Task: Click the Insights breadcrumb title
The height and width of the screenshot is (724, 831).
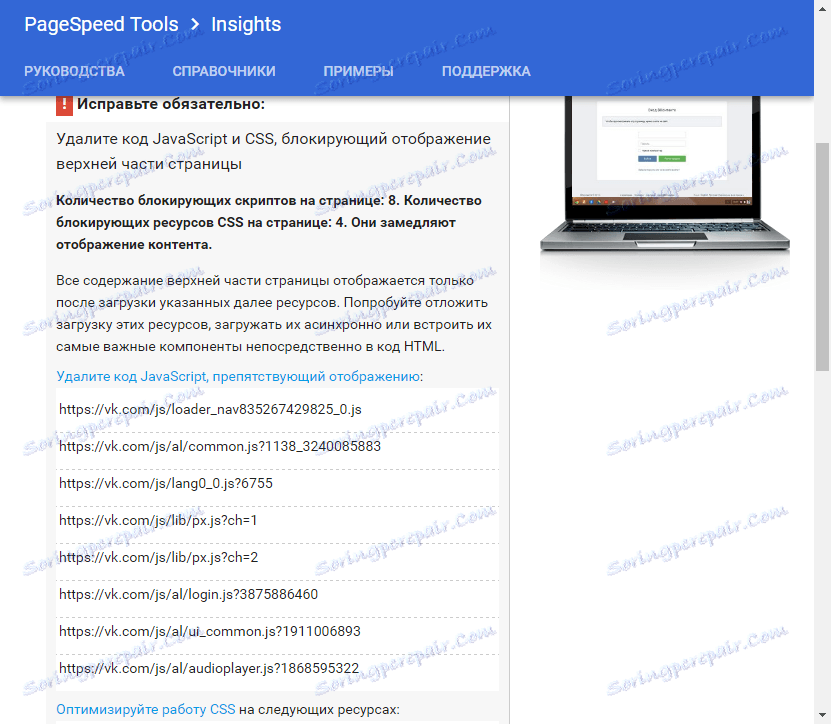Action: [x=246, y=24]
